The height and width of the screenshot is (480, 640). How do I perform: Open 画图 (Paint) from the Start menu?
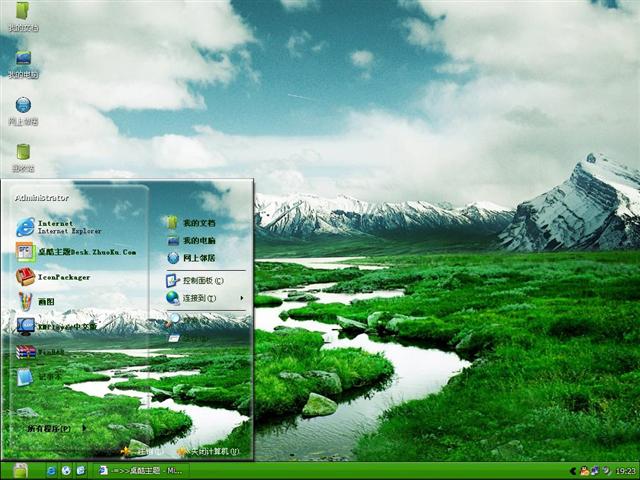click(x=36, y=302)
